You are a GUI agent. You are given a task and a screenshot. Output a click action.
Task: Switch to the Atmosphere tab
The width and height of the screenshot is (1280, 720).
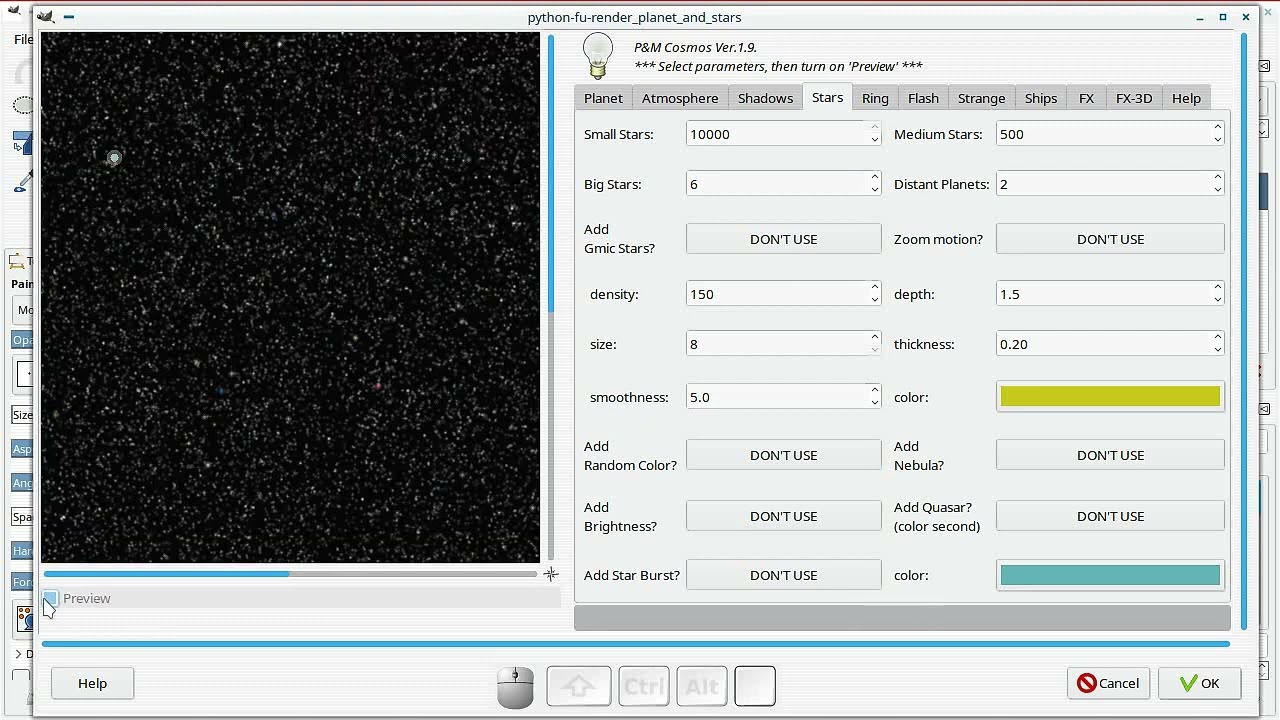(680, 98)
